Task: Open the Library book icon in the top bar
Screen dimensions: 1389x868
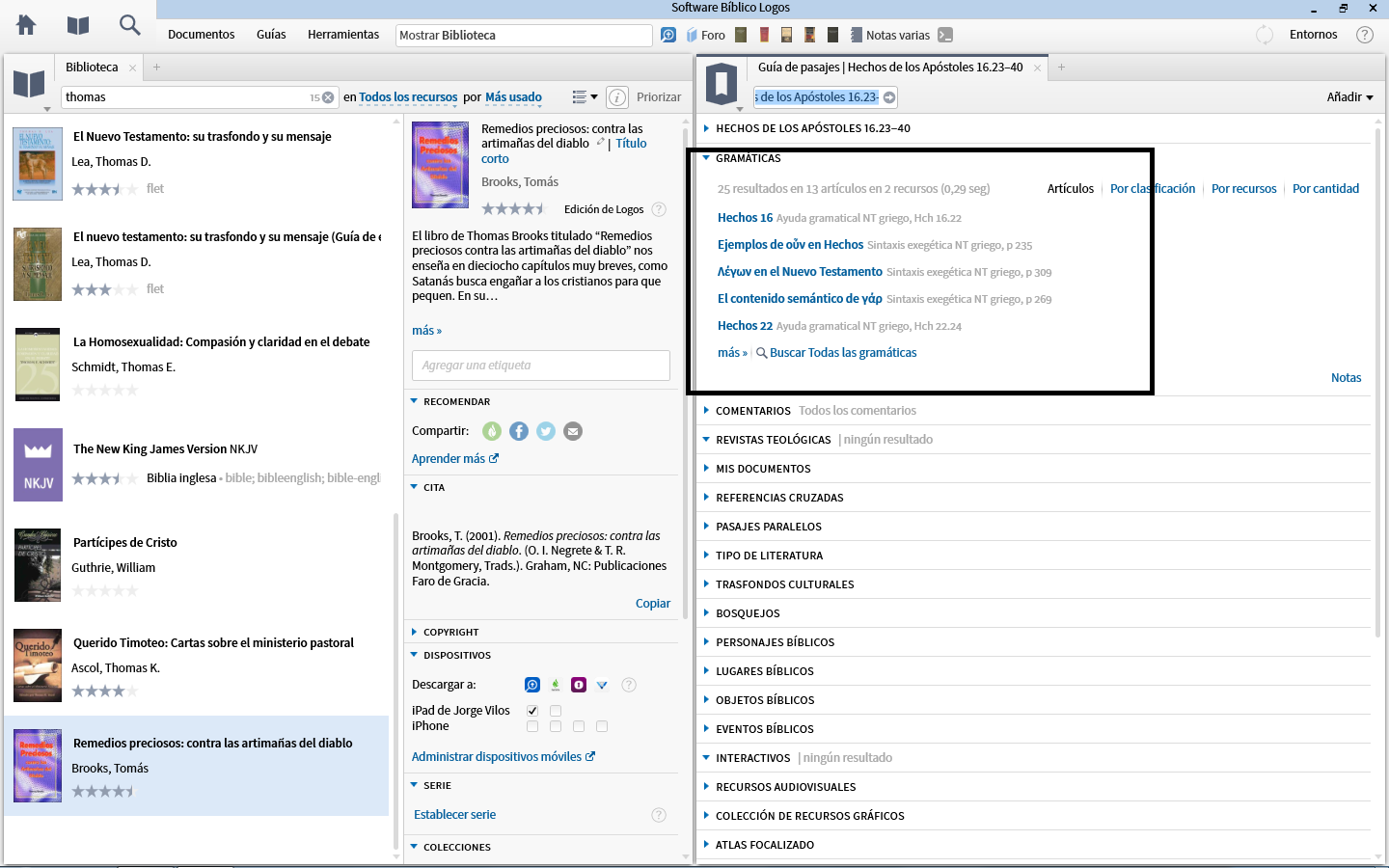Action: [78, 25]
